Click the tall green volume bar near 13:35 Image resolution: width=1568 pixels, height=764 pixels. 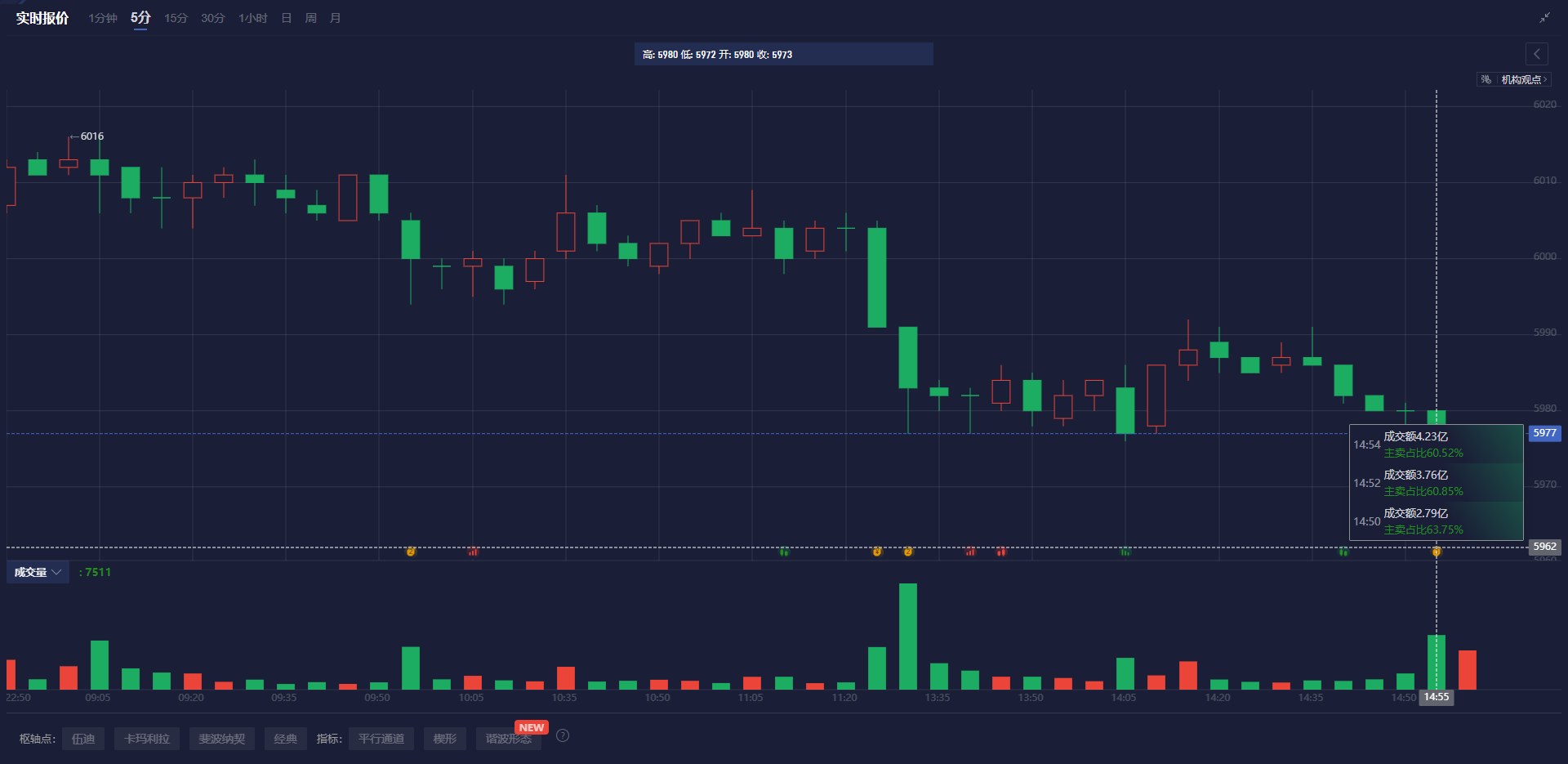coord(908,637)
